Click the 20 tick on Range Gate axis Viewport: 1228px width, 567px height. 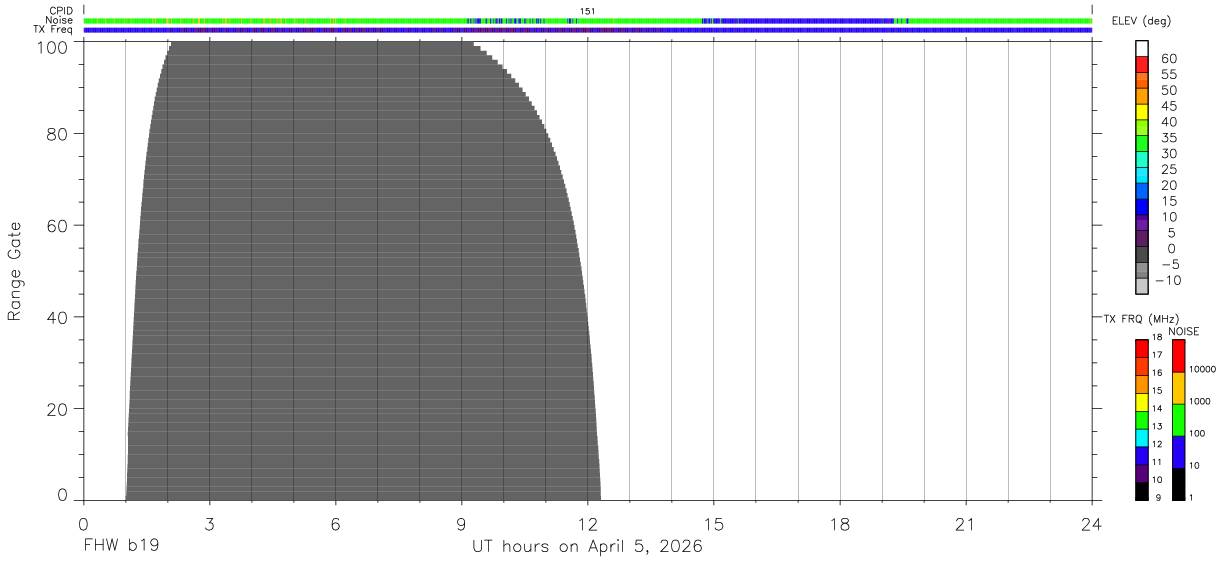pyautogui.click(x=56, y=409)
